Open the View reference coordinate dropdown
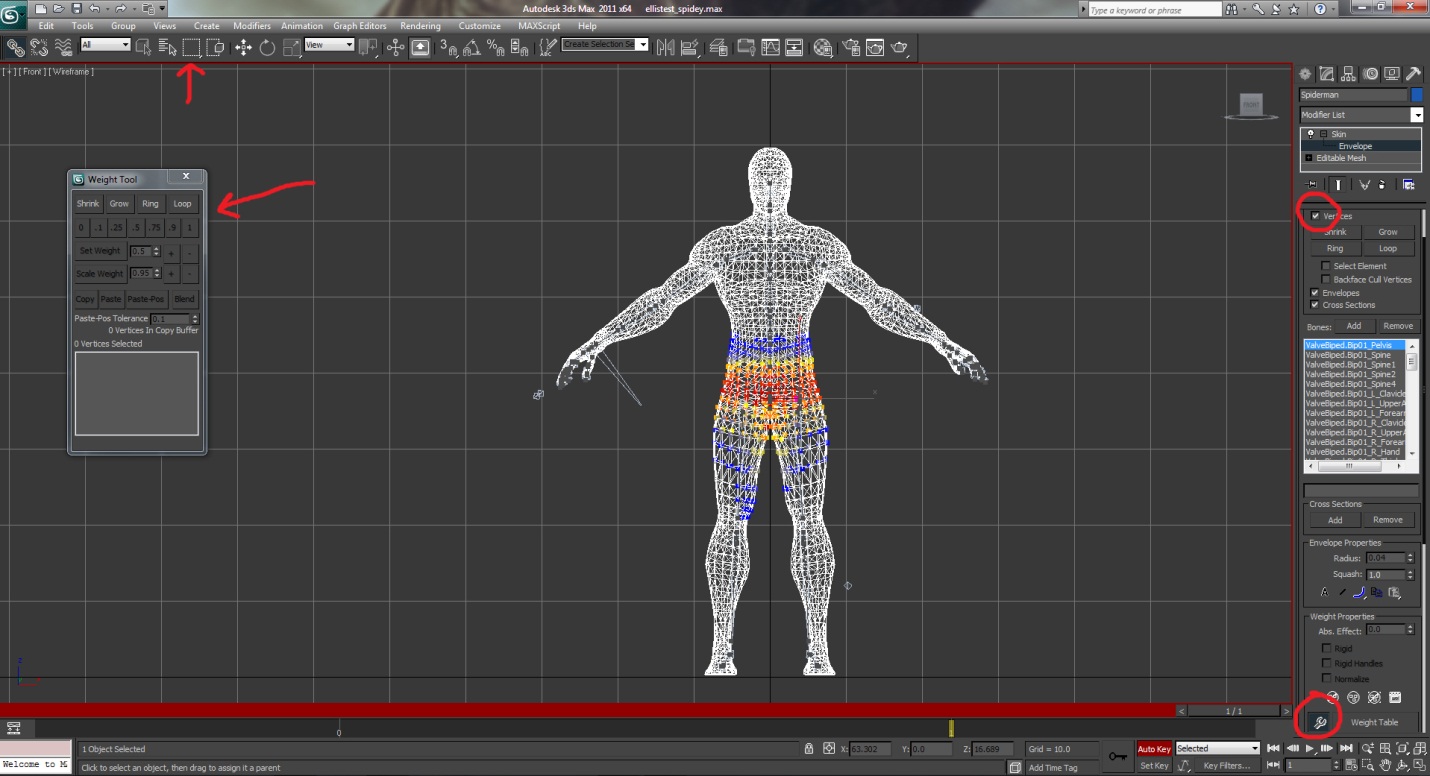This screenshot has height=776, width=1430. coord(330,45)
